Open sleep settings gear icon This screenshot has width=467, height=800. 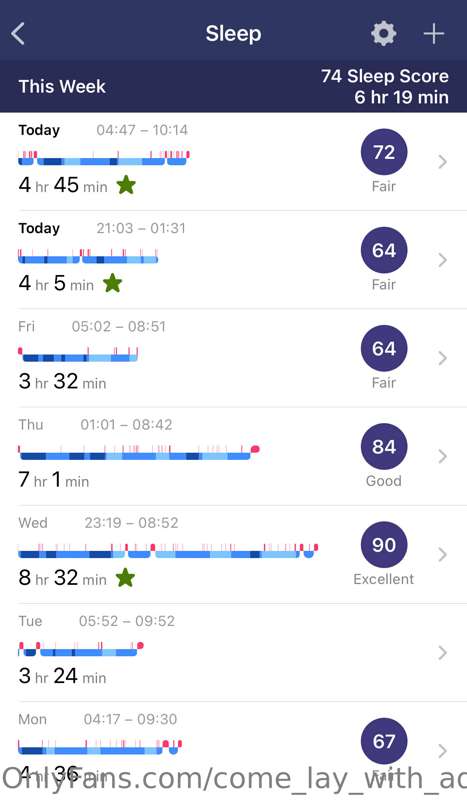[383, 34]
